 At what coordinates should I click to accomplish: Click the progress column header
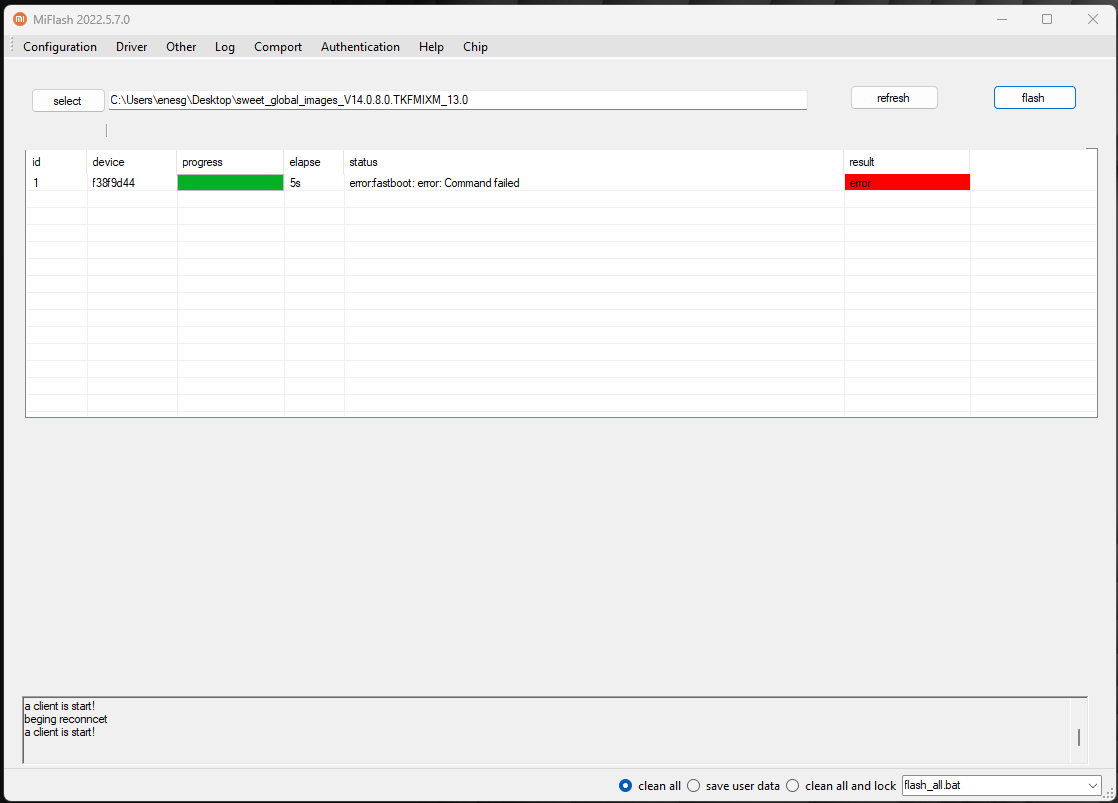tap(230, 163)
